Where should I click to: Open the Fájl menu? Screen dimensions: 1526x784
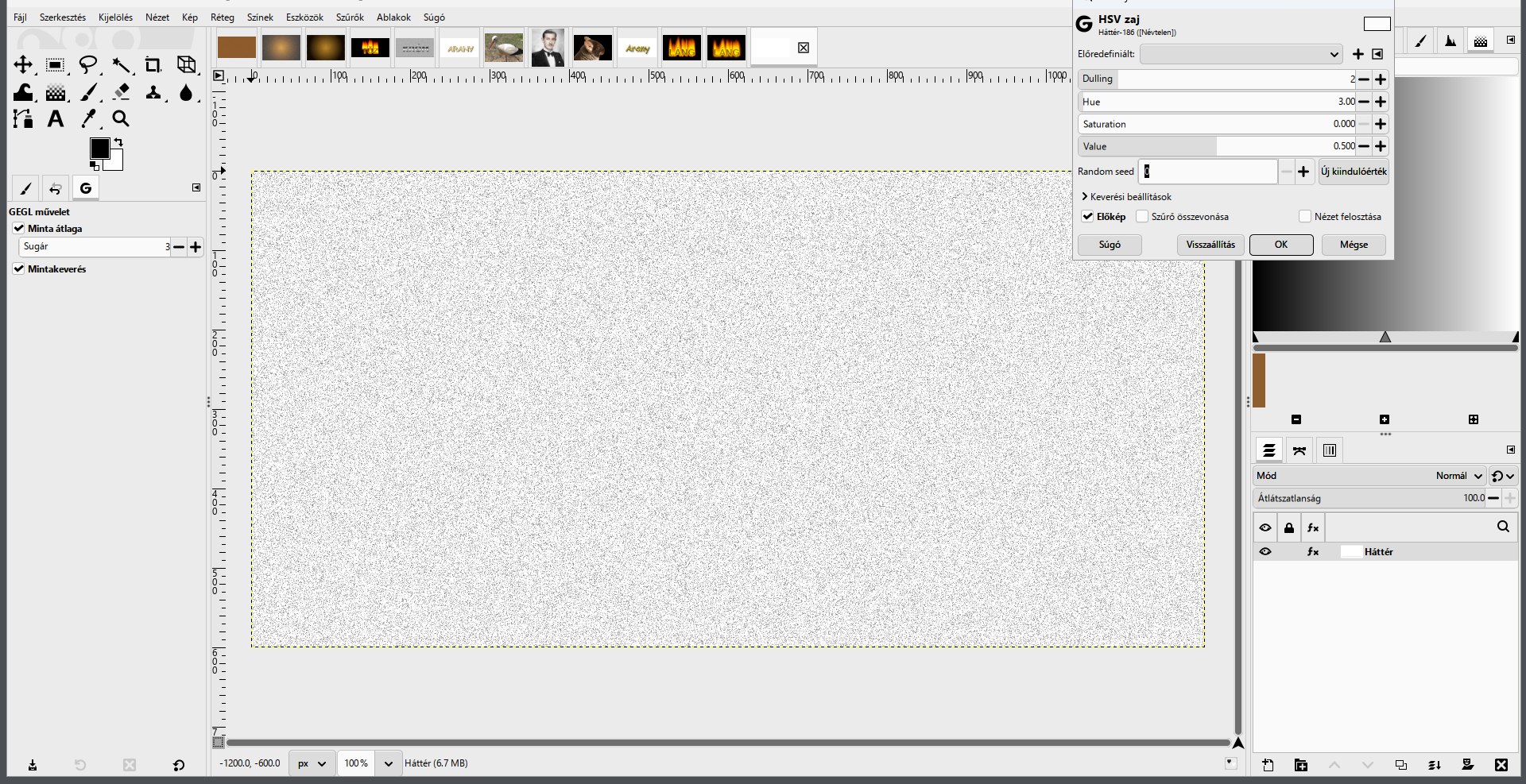point(20,17)
